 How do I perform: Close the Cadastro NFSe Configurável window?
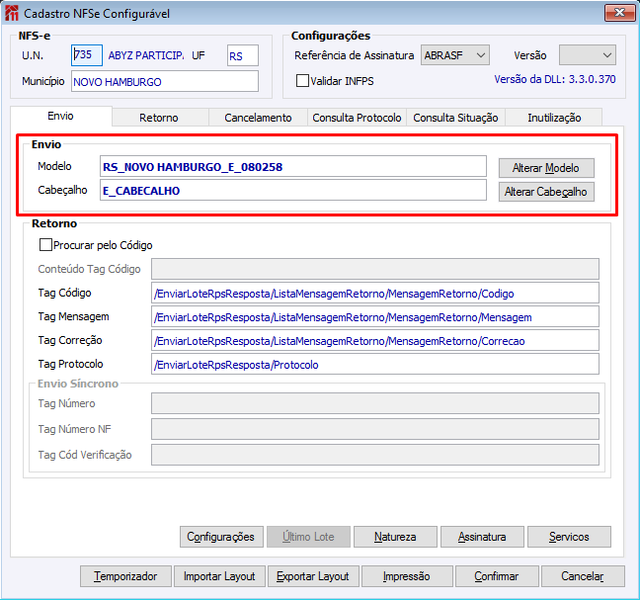pyautogui.click(x=619, y=13)
